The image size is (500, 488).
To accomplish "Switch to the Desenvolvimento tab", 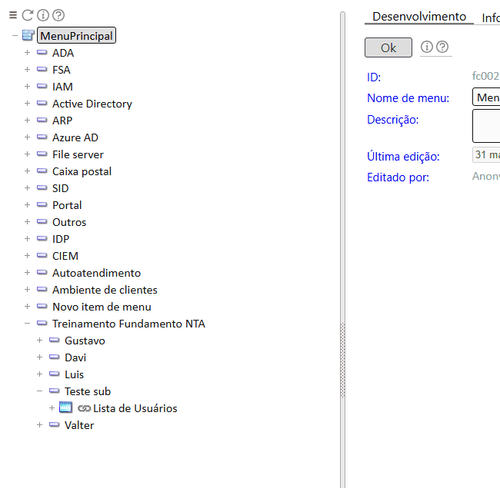I will [419, 17].
